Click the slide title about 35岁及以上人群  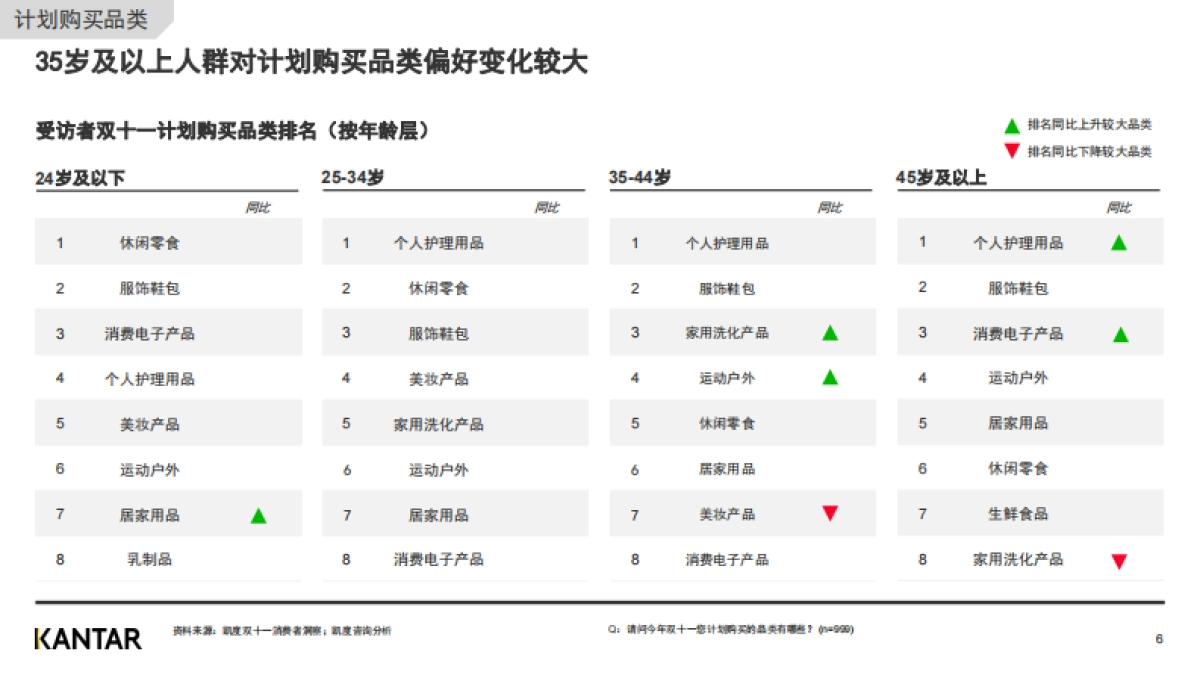(313, 61)
